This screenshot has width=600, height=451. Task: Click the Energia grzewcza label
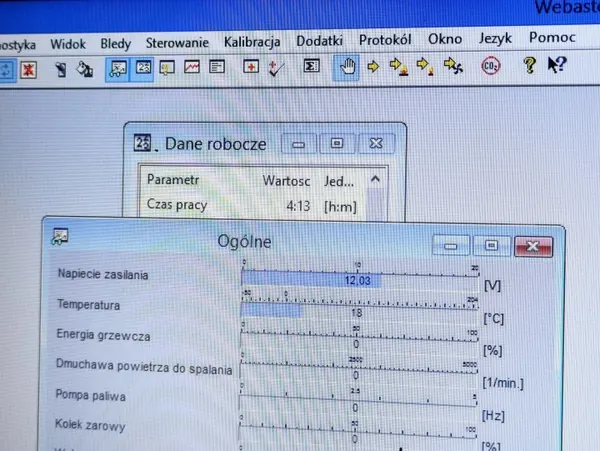point(103,335)
